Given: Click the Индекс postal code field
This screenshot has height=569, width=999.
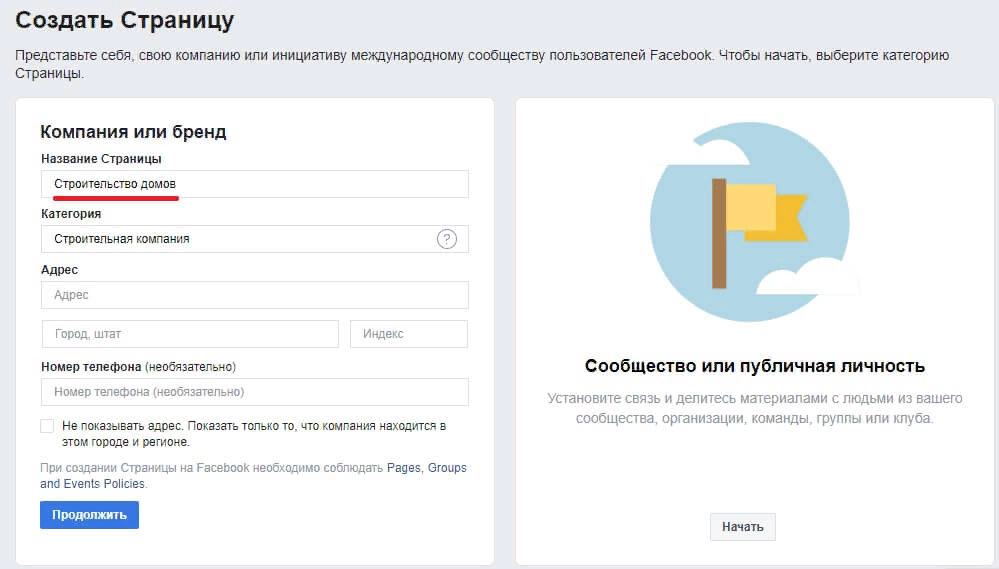Looking at the screenshot, I should 409,334.
